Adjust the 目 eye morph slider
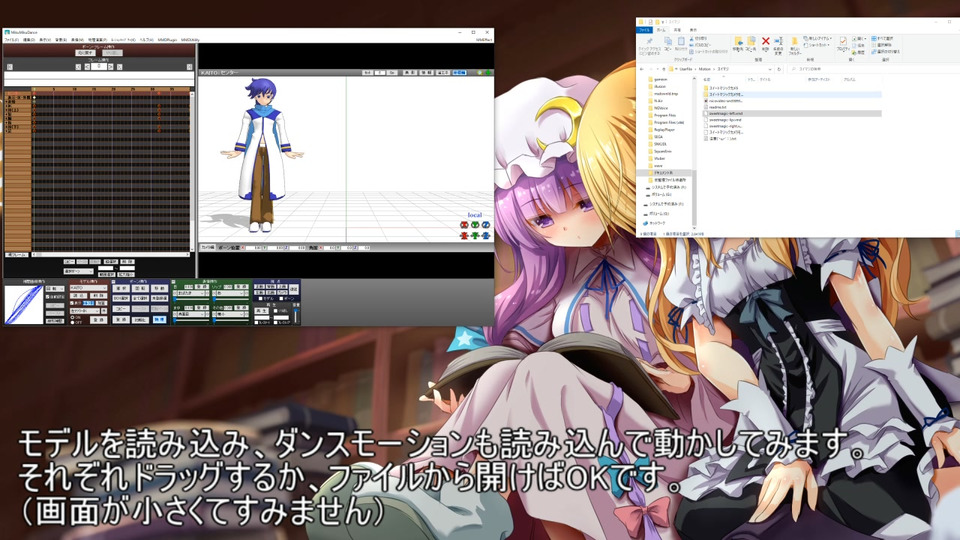960x540 pixels. 192,299
